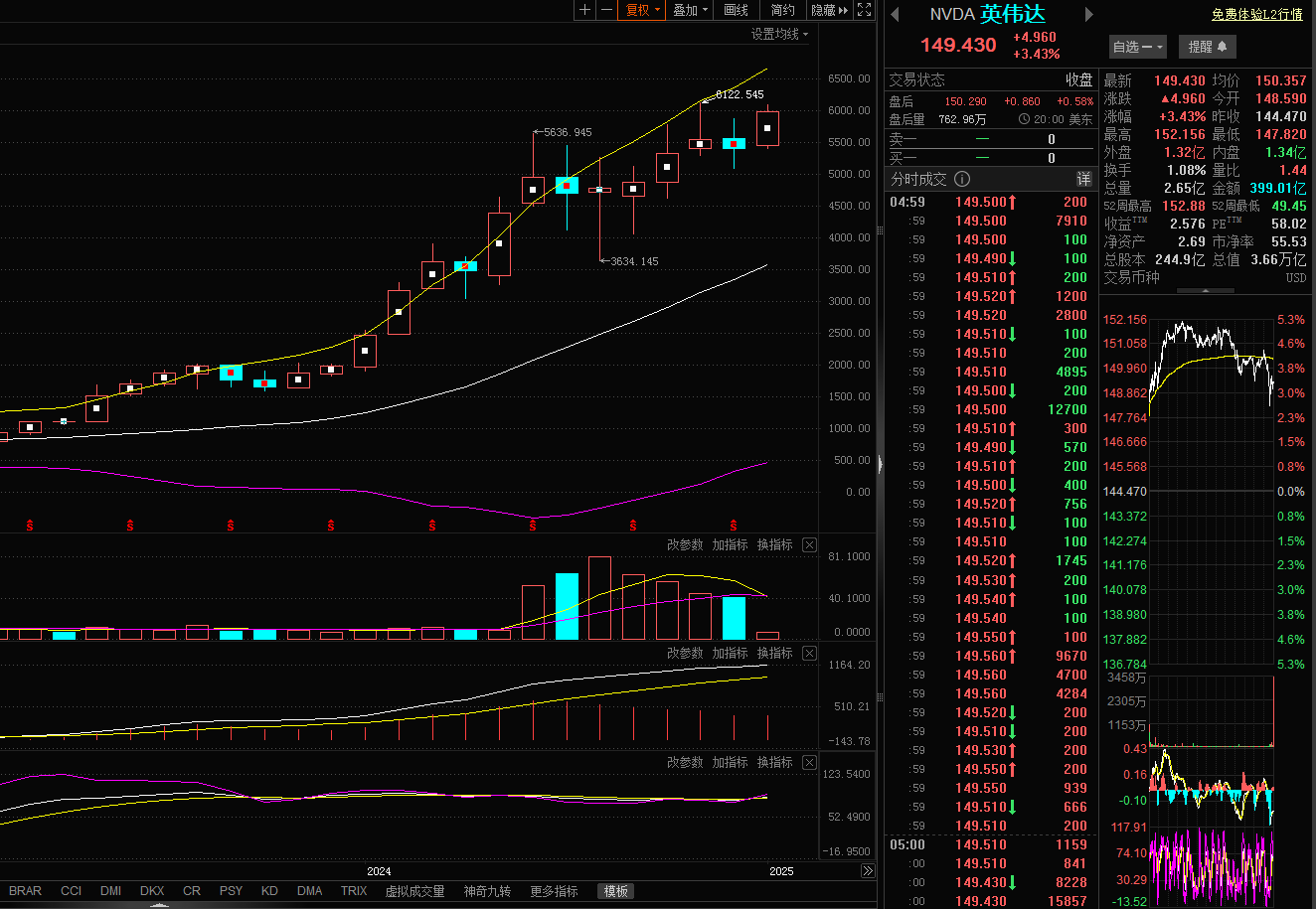Select the 画线 drawing tool
Screen dimensions: 1316x909
click(737, 10)
